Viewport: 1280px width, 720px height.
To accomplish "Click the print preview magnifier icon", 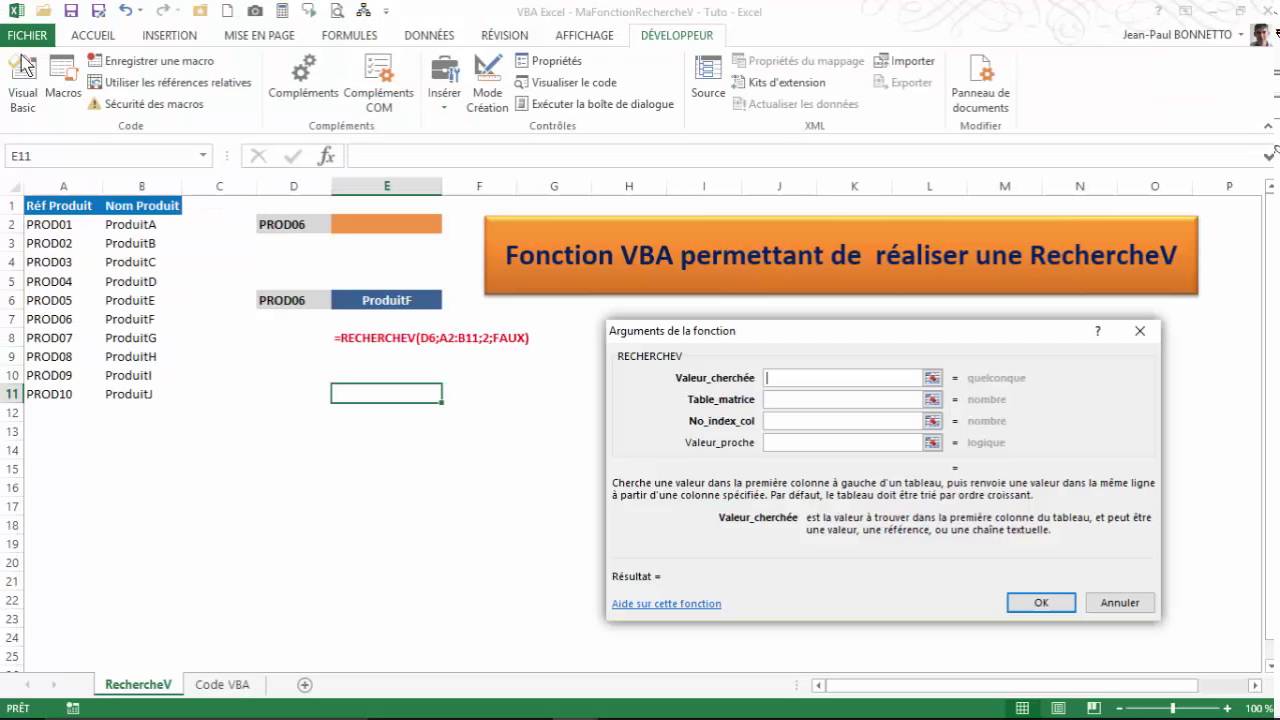I will (x=336, y=12).
